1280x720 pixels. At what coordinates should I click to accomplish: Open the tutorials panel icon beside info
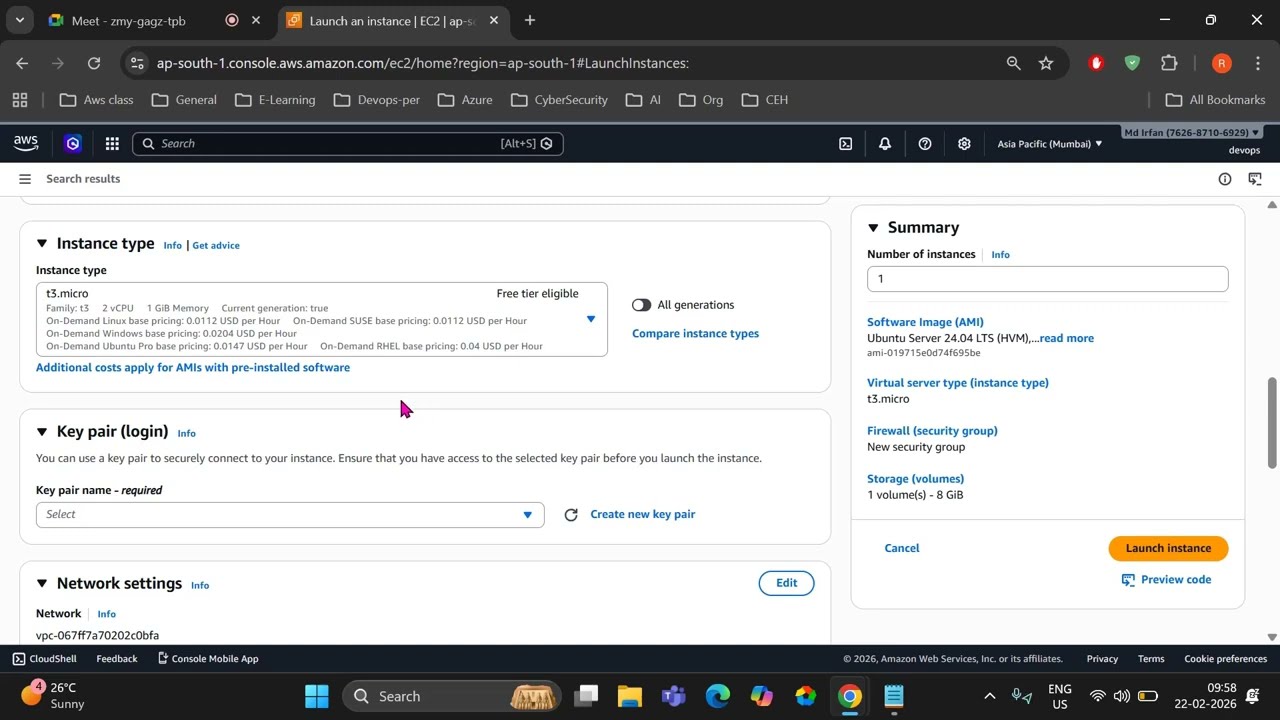pos(1255,179)
